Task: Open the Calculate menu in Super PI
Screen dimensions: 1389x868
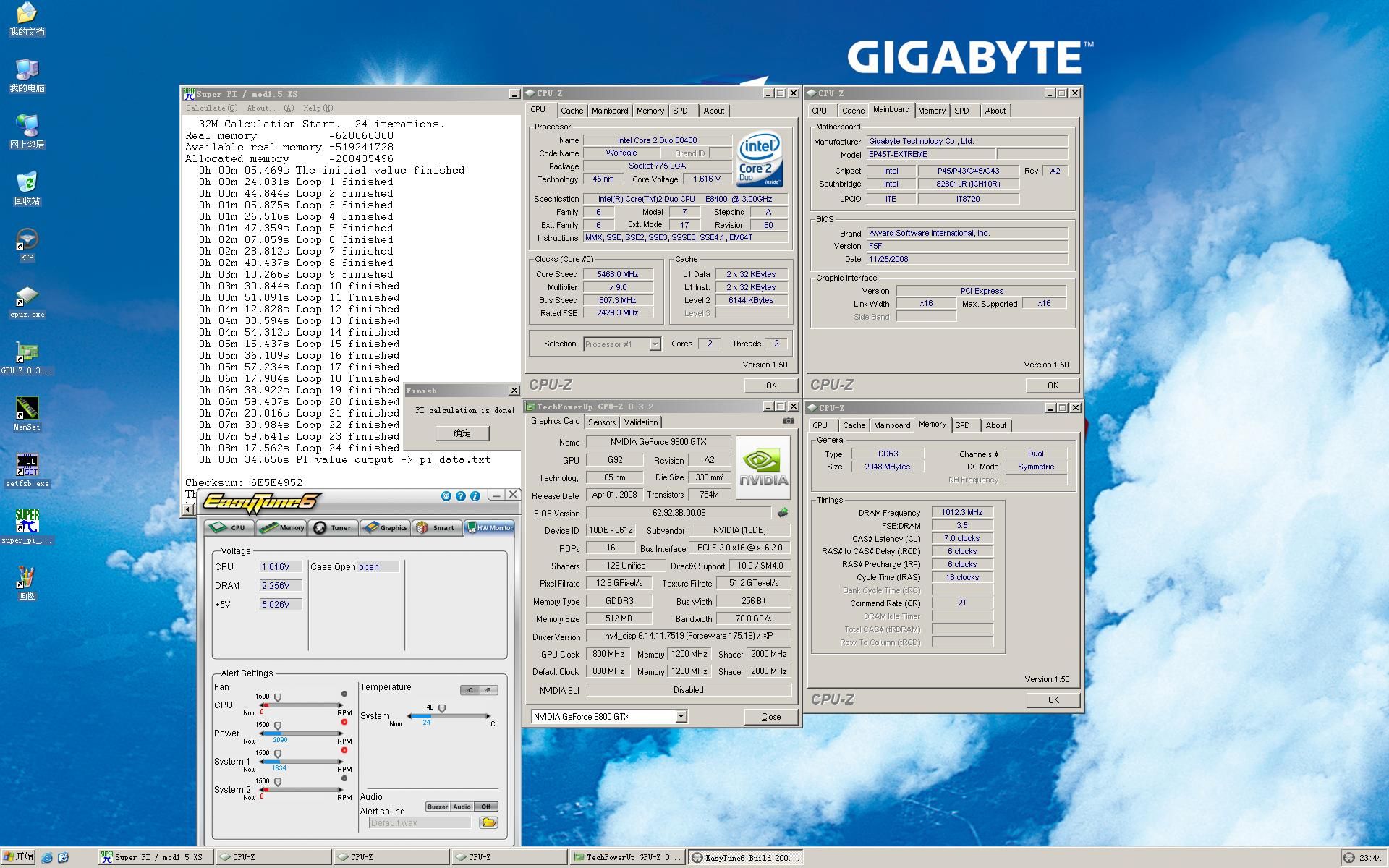Action: pos(211,109)
